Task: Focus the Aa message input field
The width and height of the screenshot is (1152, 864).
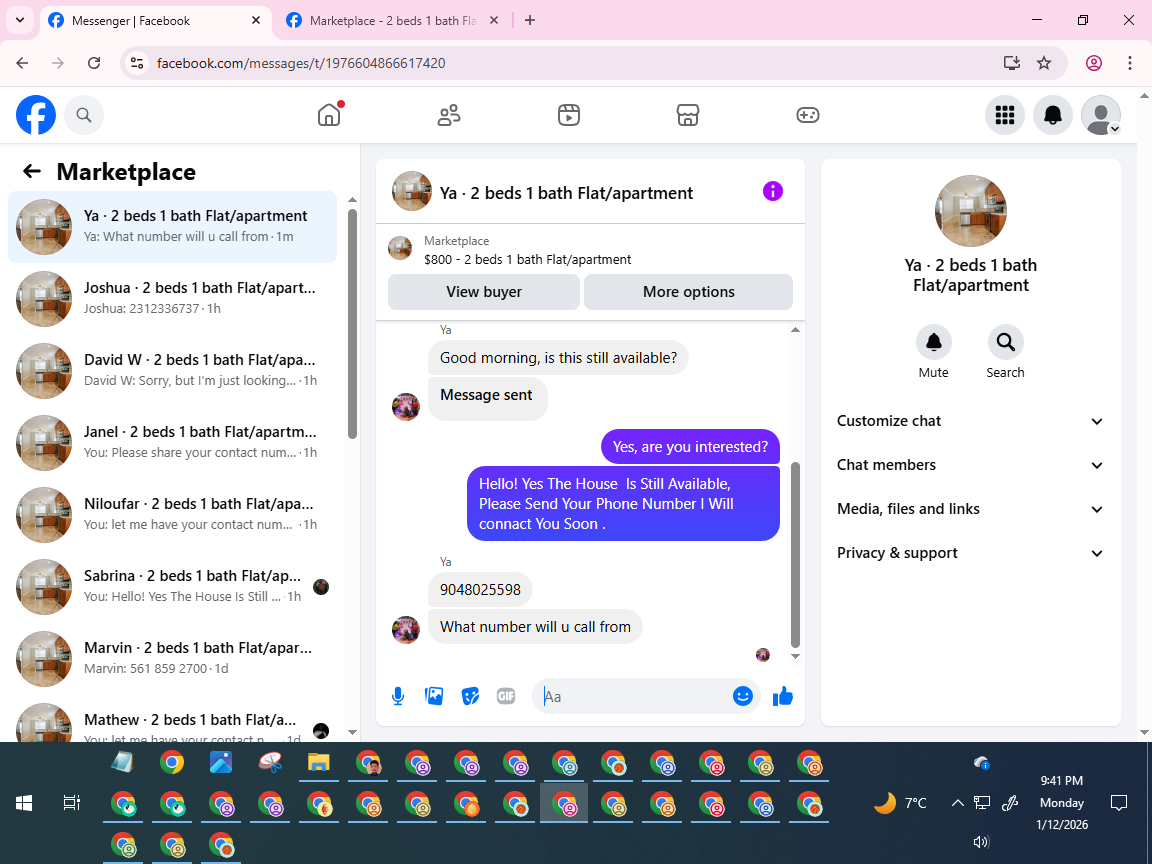Action: coord(636,696)
